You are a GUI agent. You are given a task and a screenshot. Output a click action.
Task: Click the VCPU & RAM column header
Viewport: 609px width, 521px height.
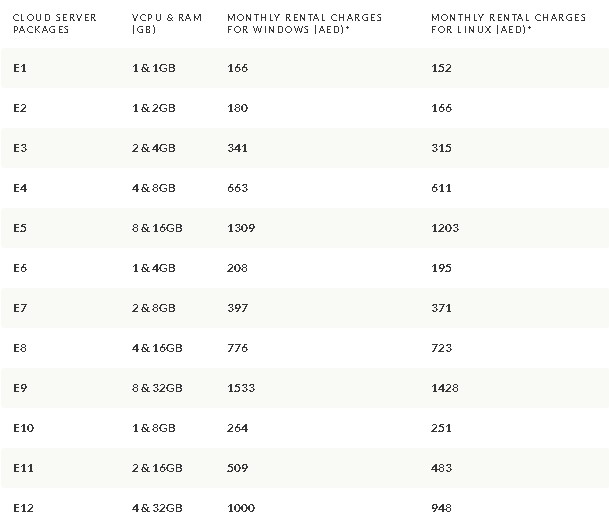click(x=167, y=23)
